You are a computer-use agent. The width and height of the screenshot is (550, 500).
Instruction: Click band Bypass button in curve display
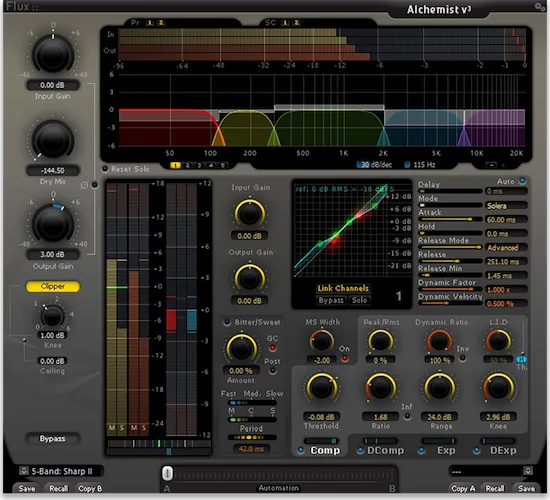pyautogui.click(x=331, y=300)
